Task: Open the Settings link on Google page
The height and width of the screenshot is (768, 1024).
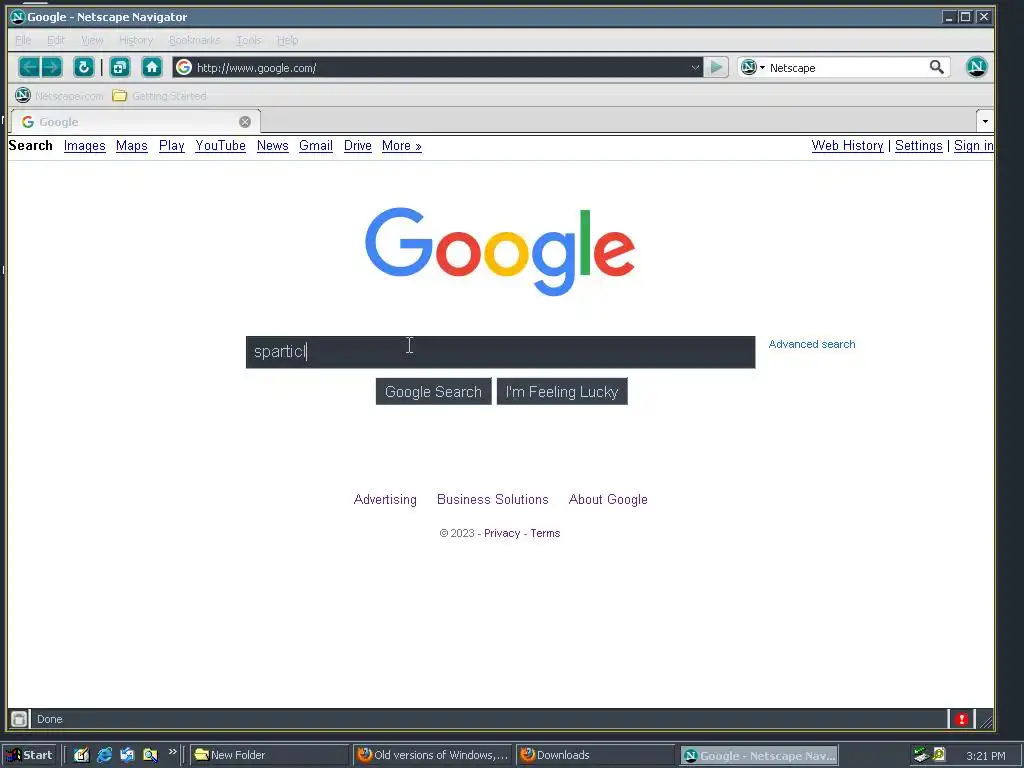Action: (918, 146)
